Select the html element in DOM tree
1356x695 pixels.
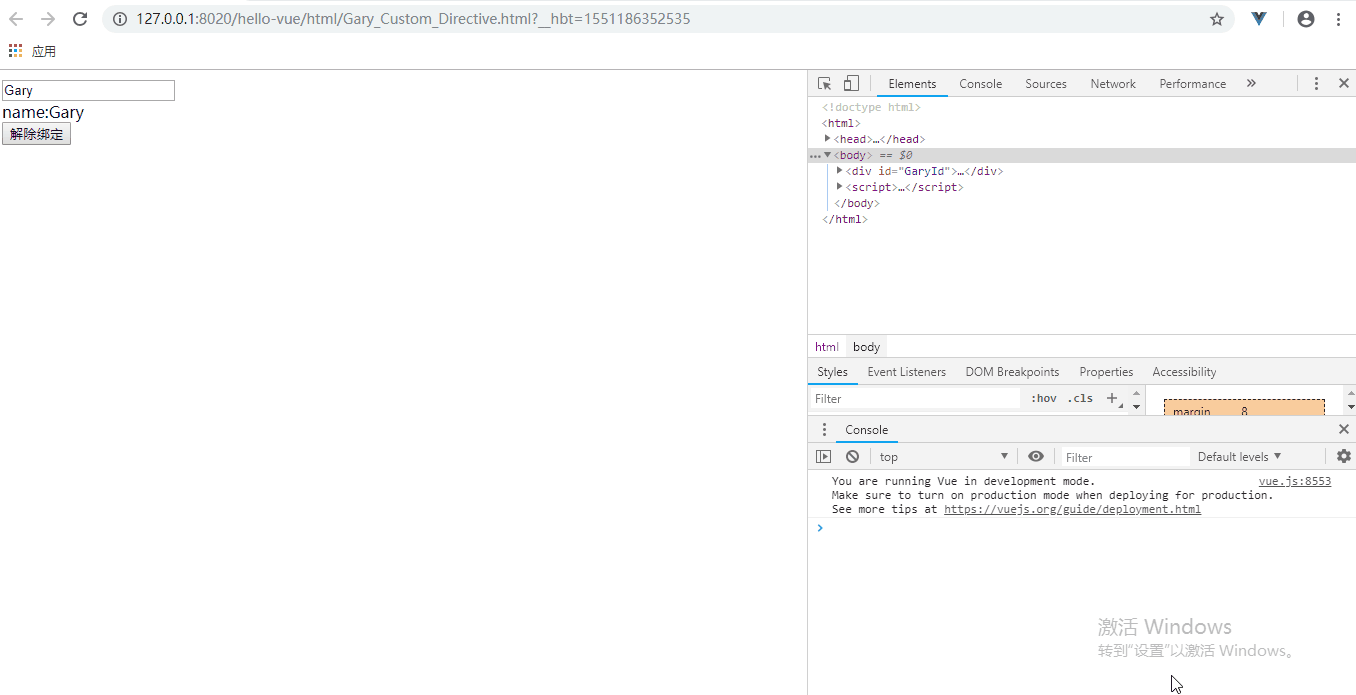tap(841, 123)
